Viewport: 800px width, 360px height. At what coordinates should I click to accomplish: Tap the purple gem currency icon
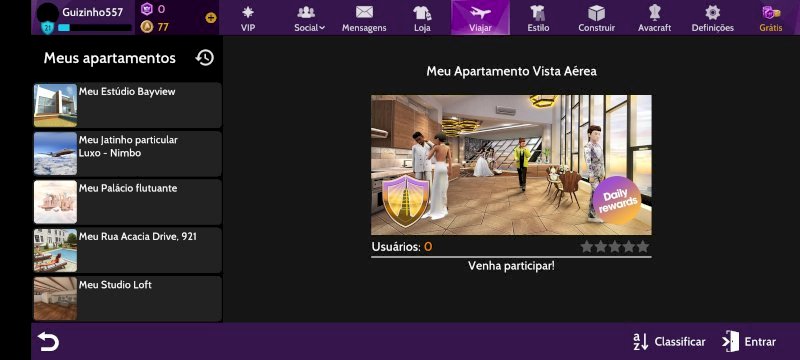click(147, 9)
